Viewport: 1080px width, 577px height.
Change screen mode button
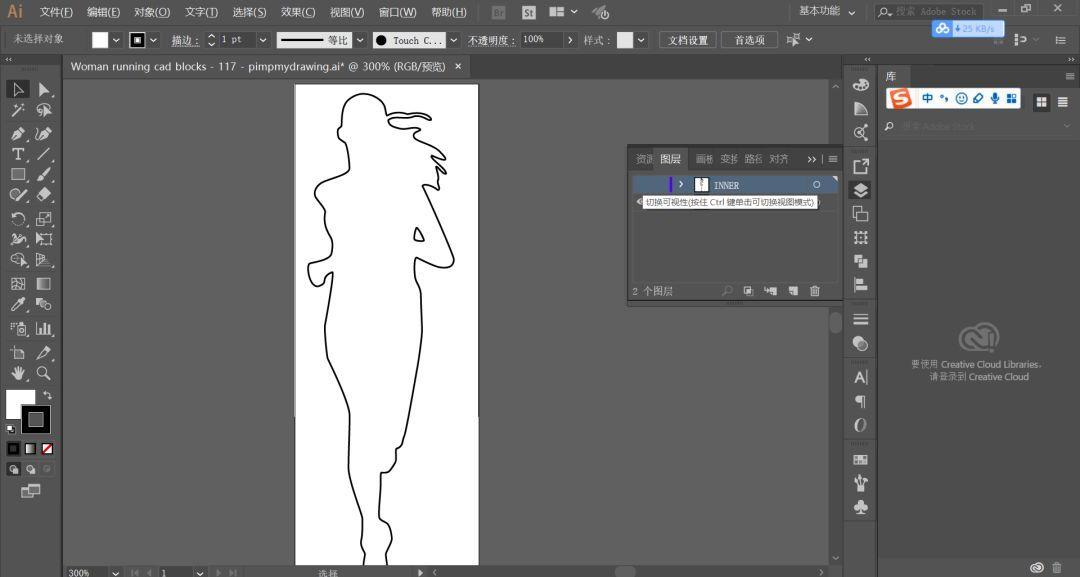point(30,491)
